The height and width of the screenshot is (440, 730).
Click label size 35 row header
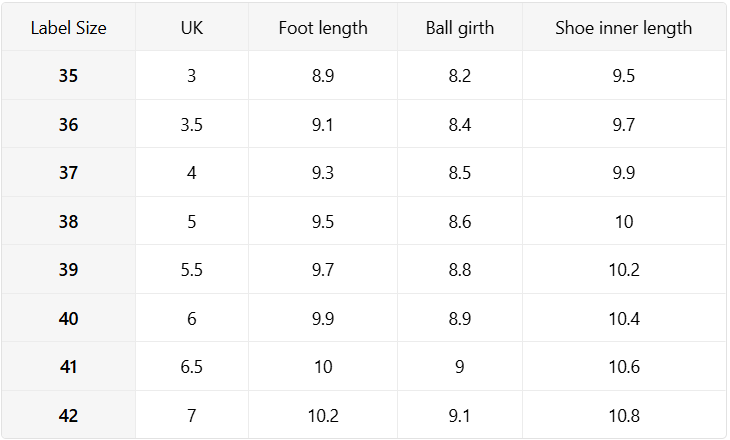point(68,76)
